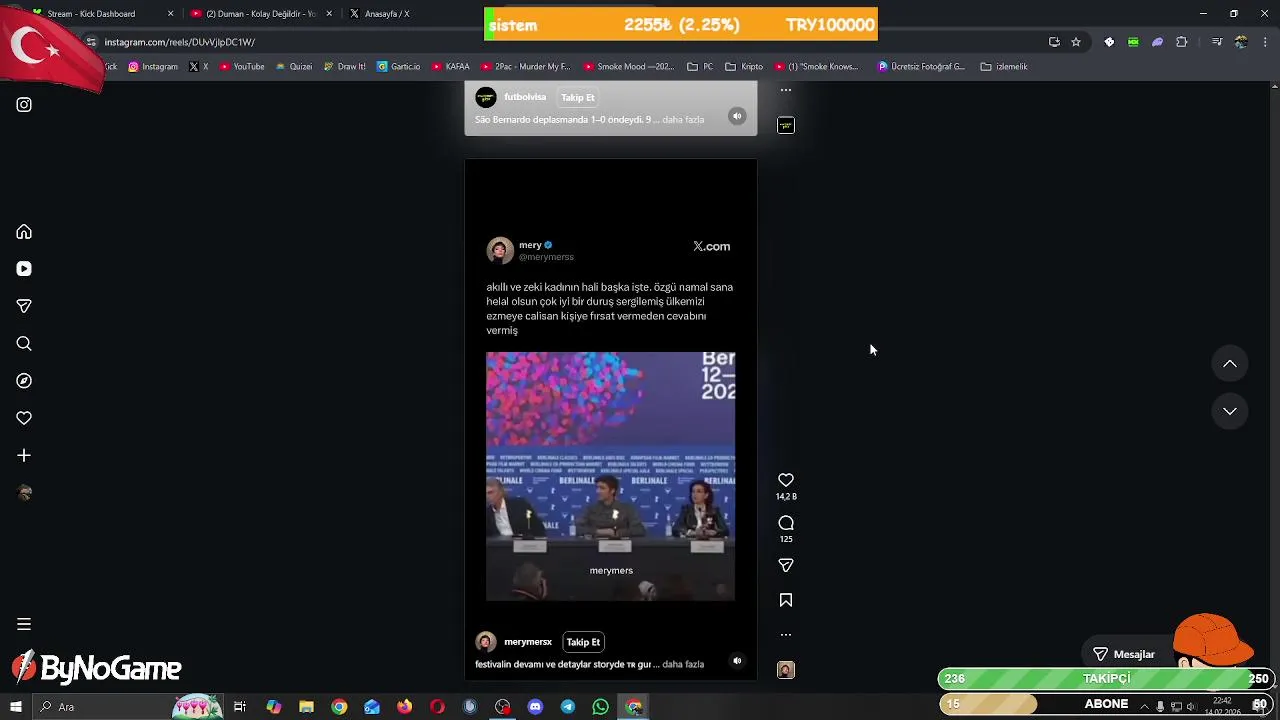Open the hamburger More menu in the sidebar
Screen dimensions: 1280x720
click(24, 624)
